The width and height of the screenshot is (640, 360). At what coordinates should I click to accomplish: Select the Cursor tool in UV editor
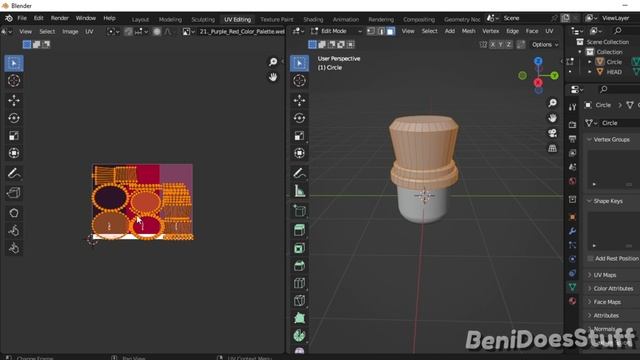point(14,81)
